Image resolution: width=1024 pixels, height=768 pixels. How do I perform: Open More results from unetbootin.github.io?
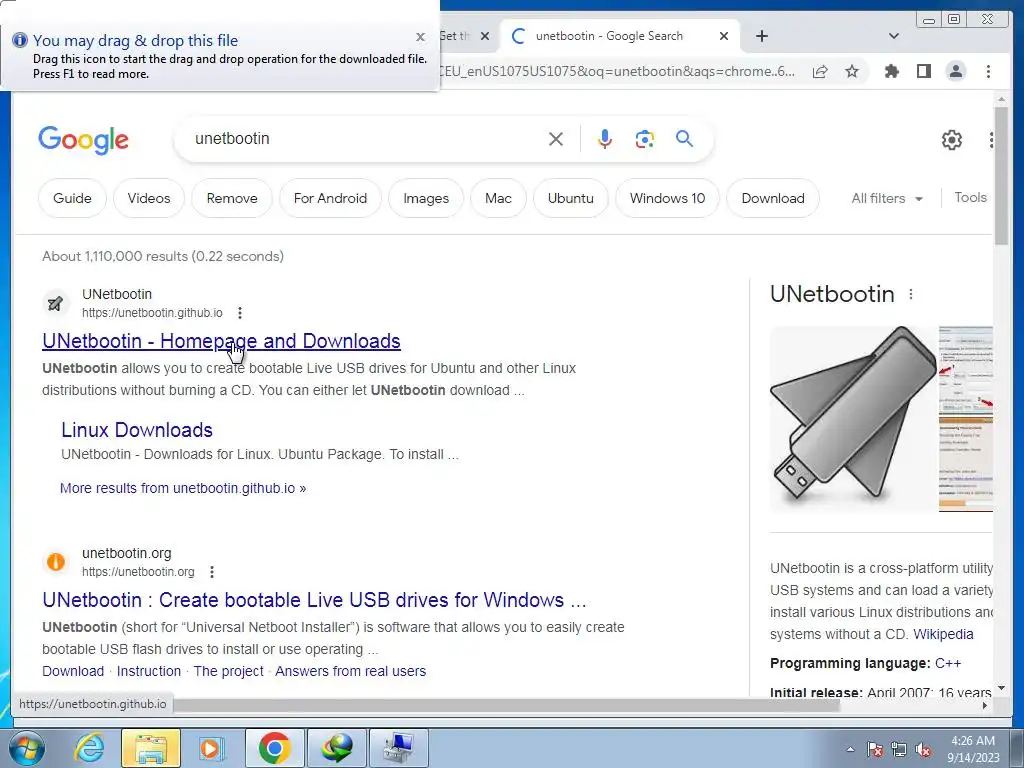pyautogui.click(x=183, y=488)
